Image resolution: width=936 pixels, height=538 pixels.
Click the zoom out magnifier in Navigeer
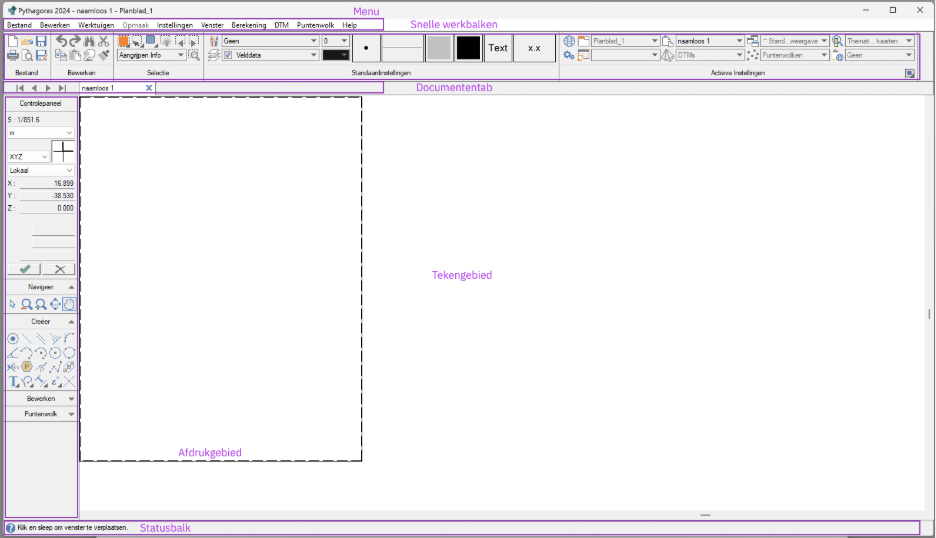pos(27,305)
